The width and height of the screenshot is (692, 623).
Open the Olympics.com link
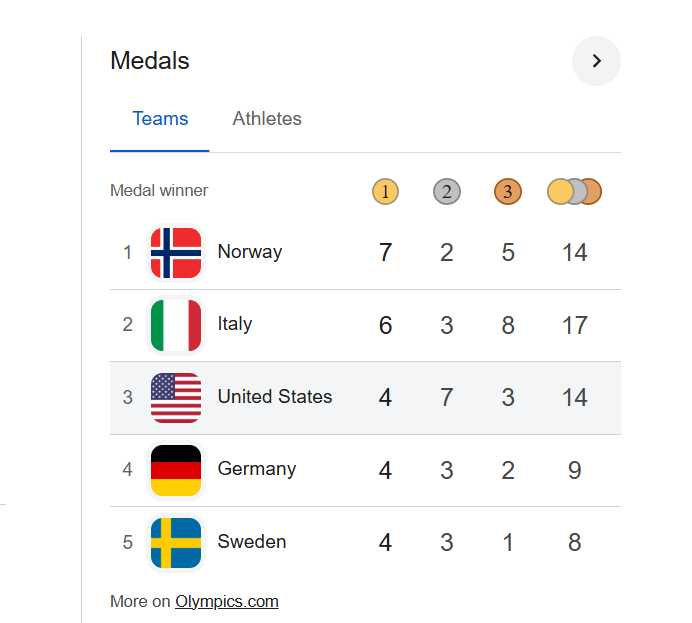(227, 601)
